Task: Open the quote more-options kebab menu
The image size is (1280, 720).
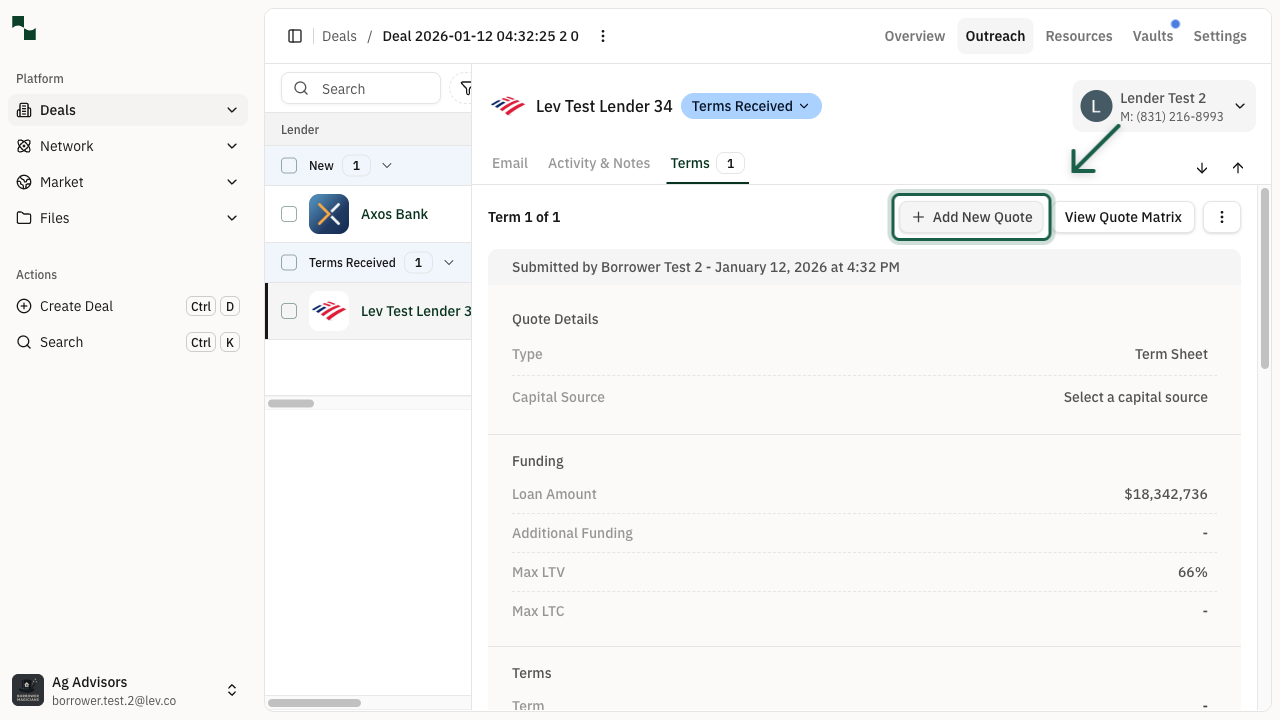Action: pos(1222,217)
